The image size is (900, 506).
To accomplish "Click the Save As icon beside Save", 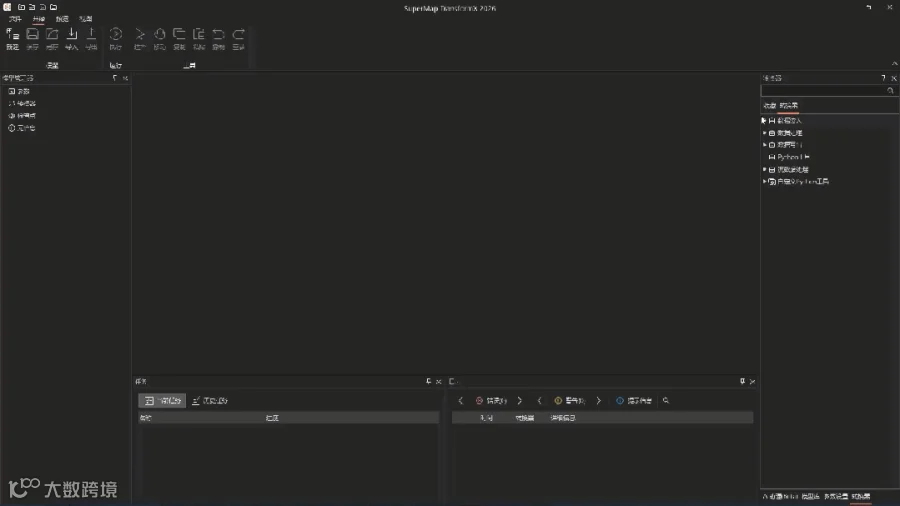I will [52, 34].
